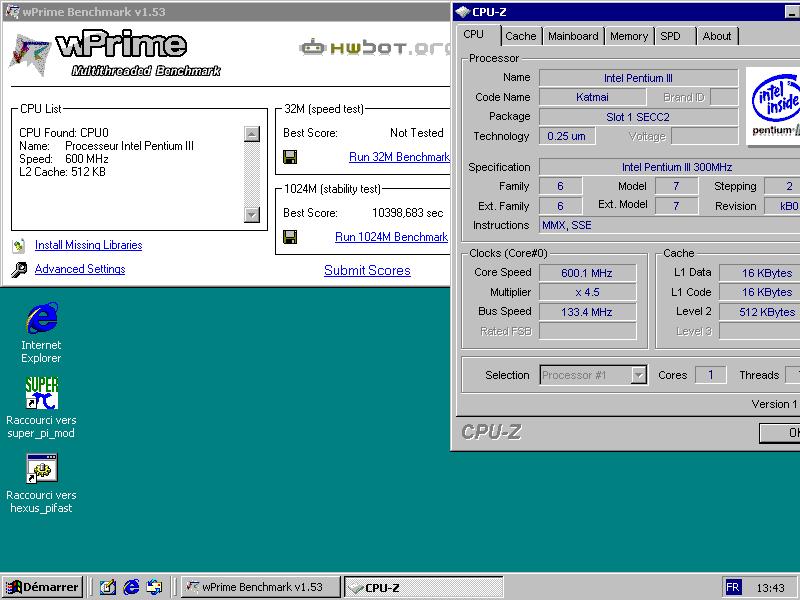Click the taskbar clock showing 13:43
Screen dimensions: 800x600
coord(770,588)
